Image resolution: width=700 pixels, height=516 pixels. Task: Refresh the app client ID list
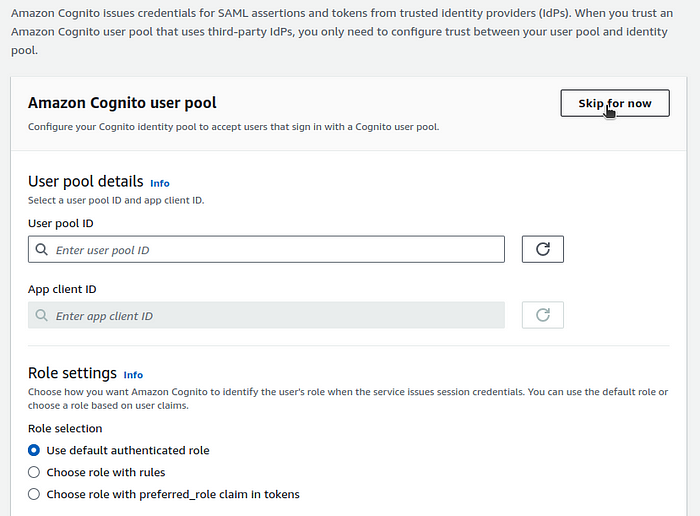point(543,316)
